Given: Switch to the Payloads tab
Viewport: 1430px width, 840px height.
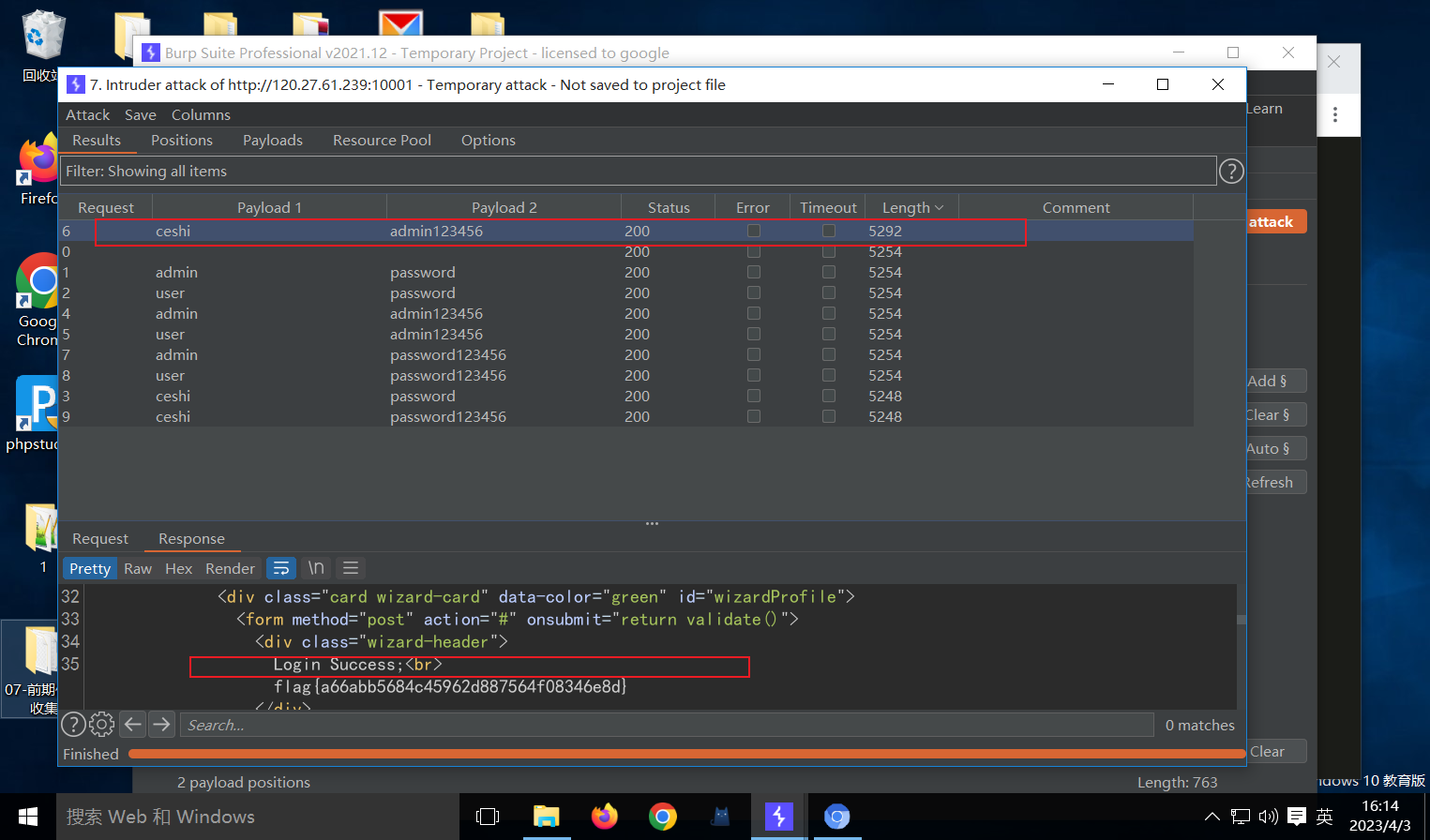Looking at the screenshot, I should coord(273,140).
